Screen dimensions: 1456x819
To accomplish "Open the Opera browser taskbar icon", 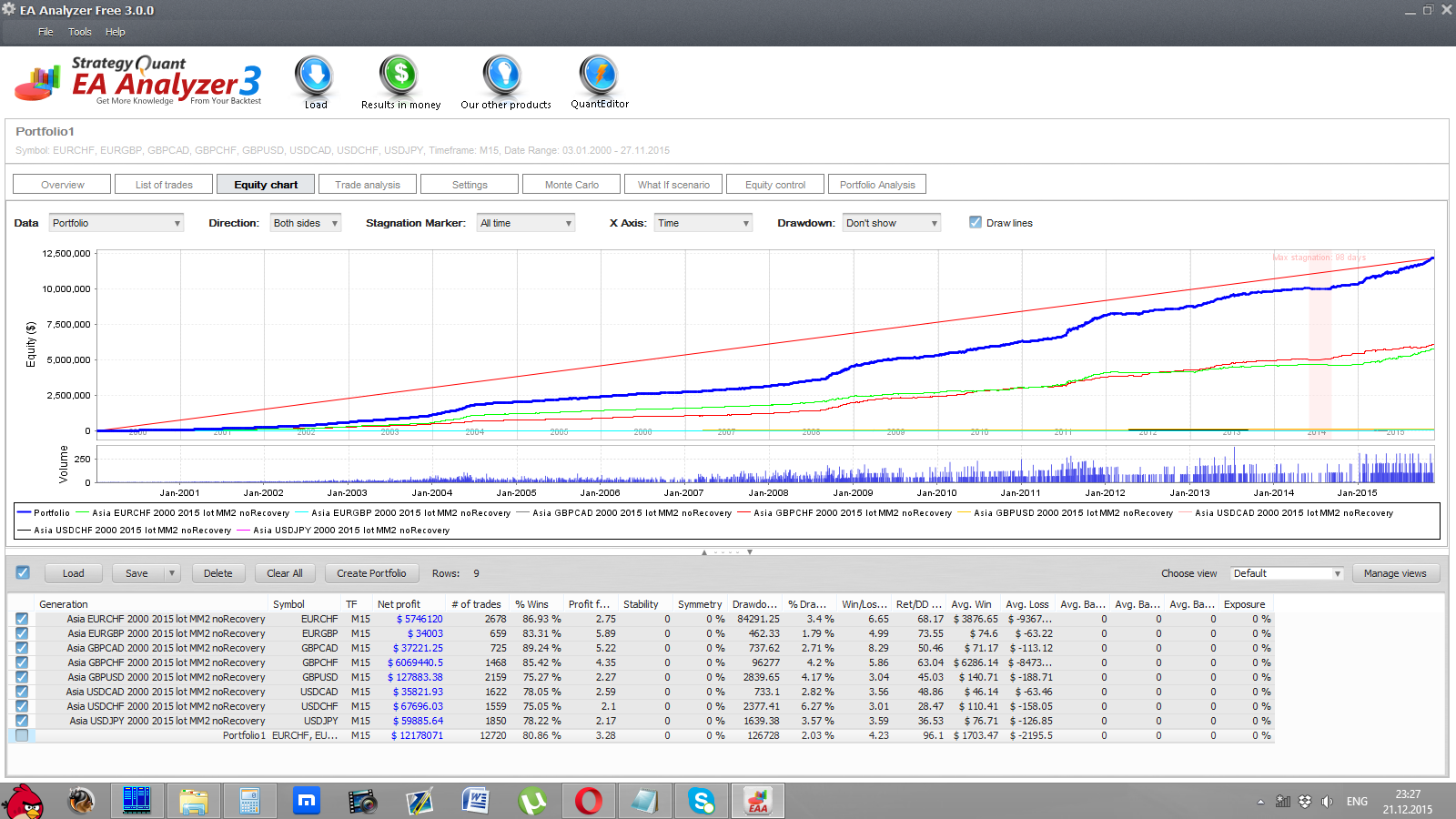I will [588, 801].
